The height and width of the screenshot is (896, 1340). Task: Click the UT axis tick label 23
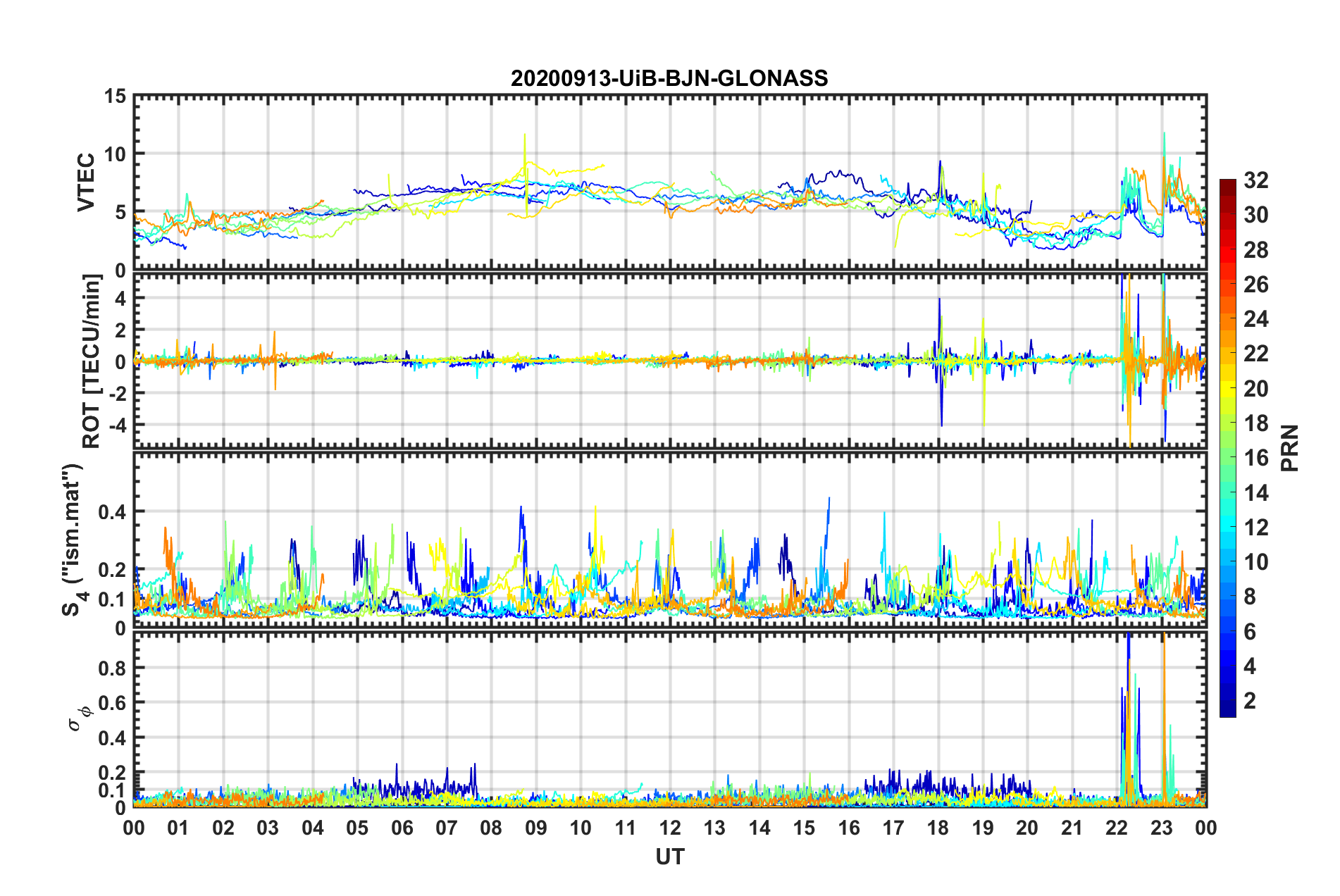[x=1162, y=828]
